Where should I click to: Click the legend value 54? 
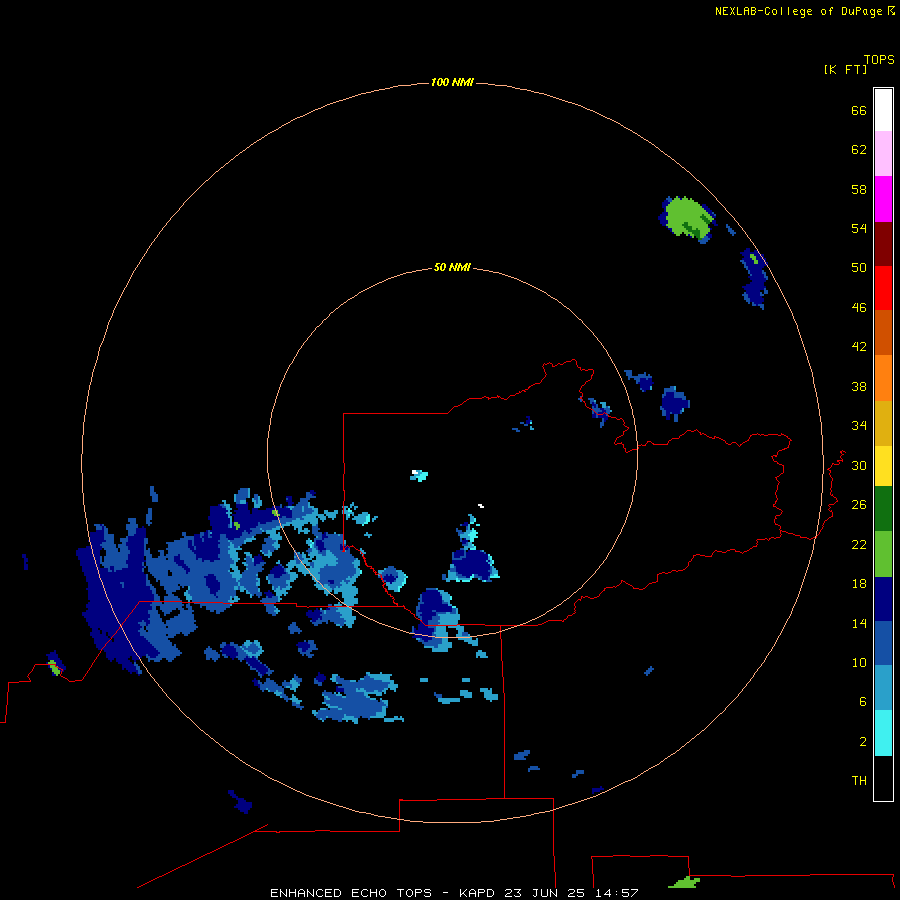pos(859,228)
